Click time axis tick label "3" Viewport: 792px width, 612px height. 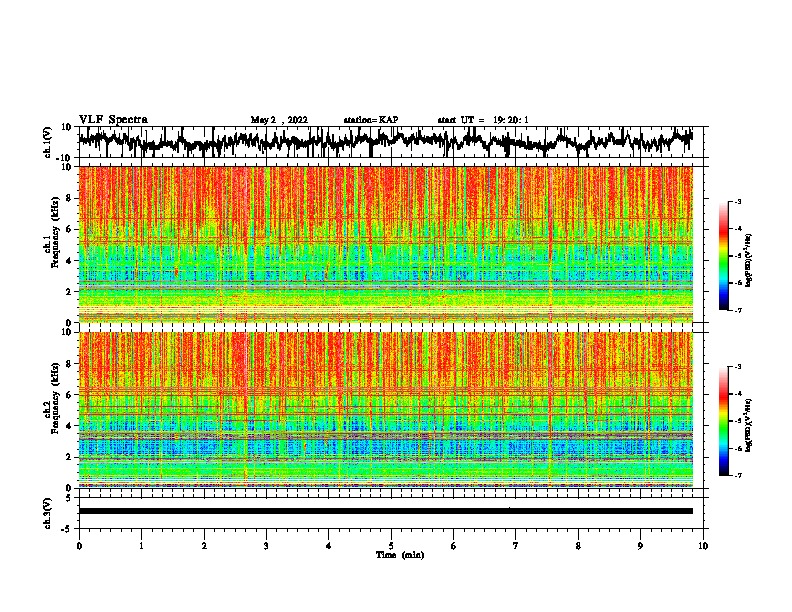coord(266,546)
